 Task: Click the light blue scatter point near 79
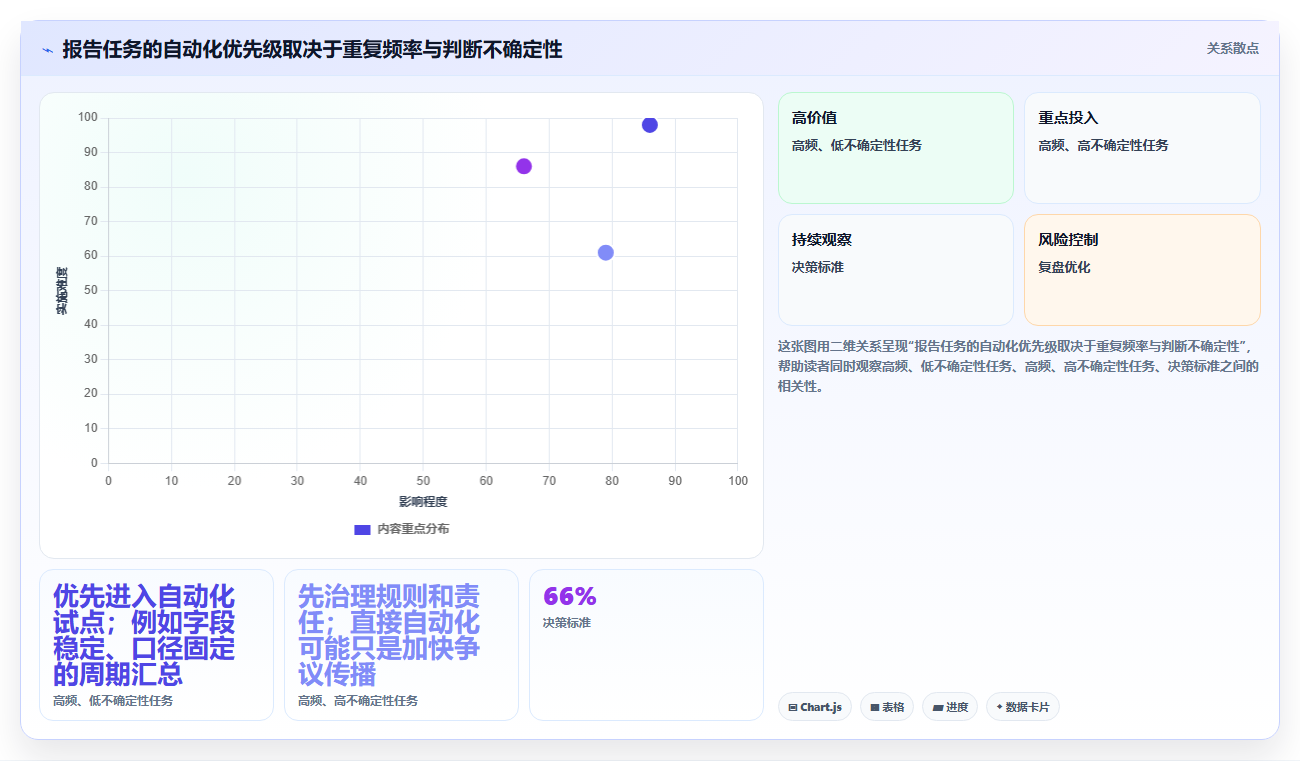tap(606, 252)
